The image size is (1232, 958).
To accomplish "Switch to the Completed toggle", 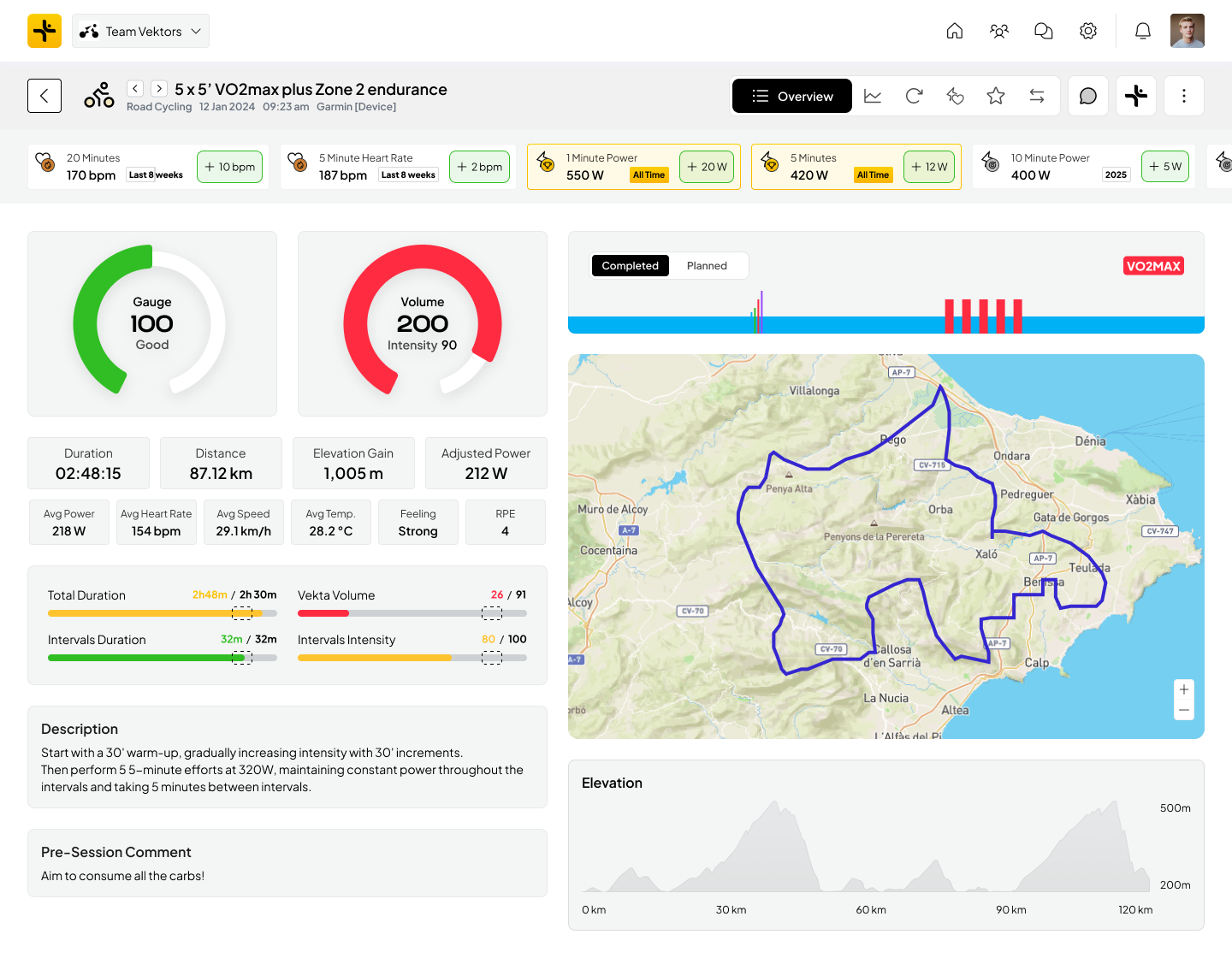I will click(630, 266).
